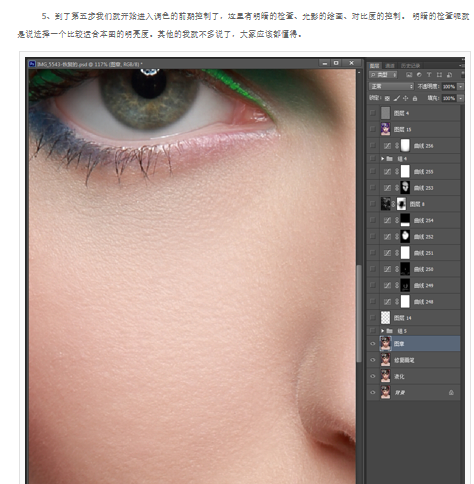Click the 填充 100% value field
The height and width of the screenshot is (484, 474).
tap(449, 98)
